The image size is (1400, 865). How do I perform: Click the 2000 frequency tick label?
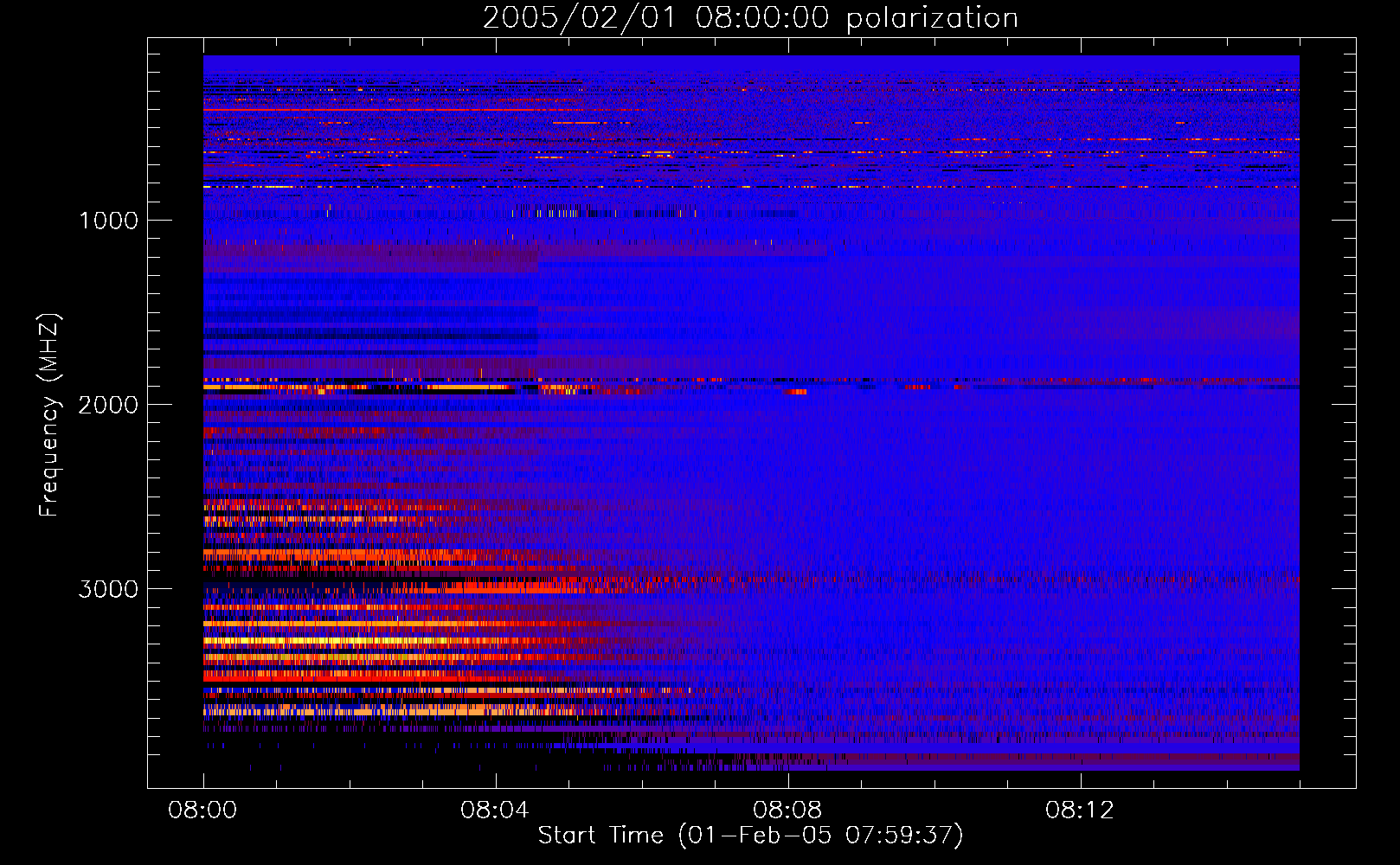coord(108,405)
